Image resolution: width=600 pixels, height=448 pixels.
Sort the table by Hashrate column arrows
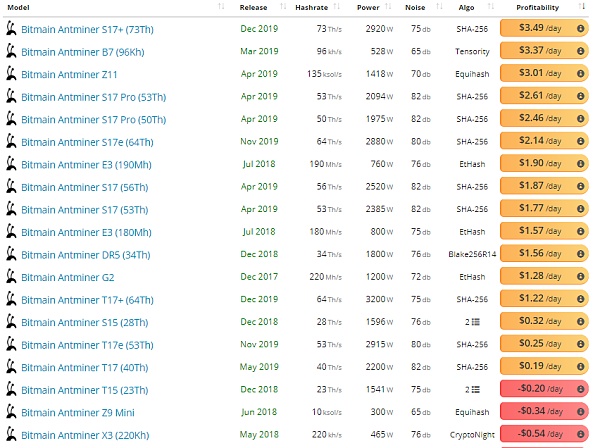(x=336, y=7)
